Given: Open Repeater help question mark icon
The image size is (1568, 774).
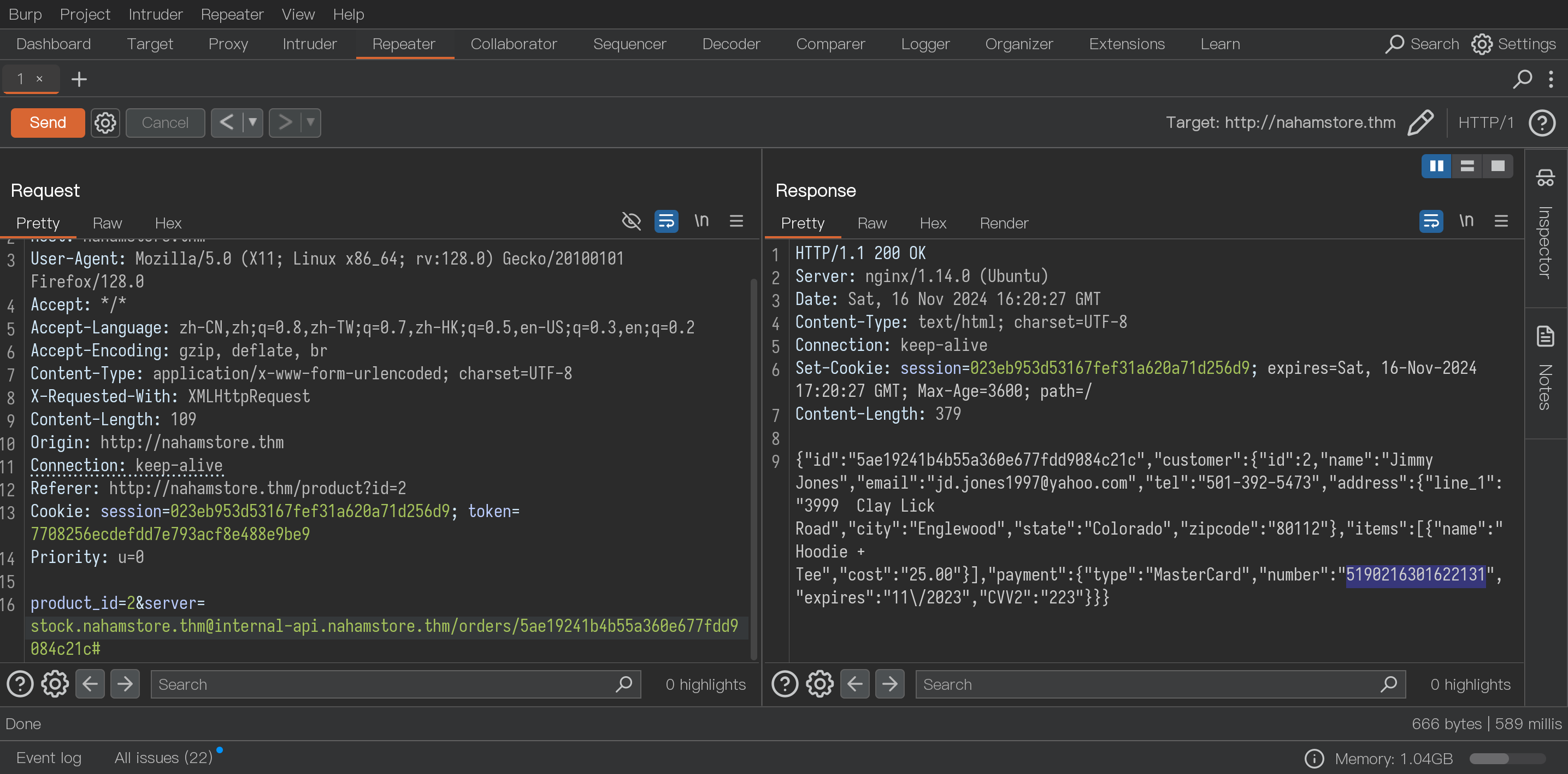Looking at the screenshot, I should (x=1542, y=122).
